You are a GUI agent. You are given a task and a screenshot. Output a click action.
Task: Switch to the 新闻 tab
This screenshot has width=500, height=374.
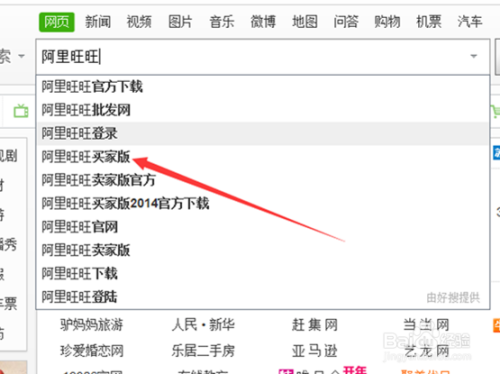coord(98,22)
